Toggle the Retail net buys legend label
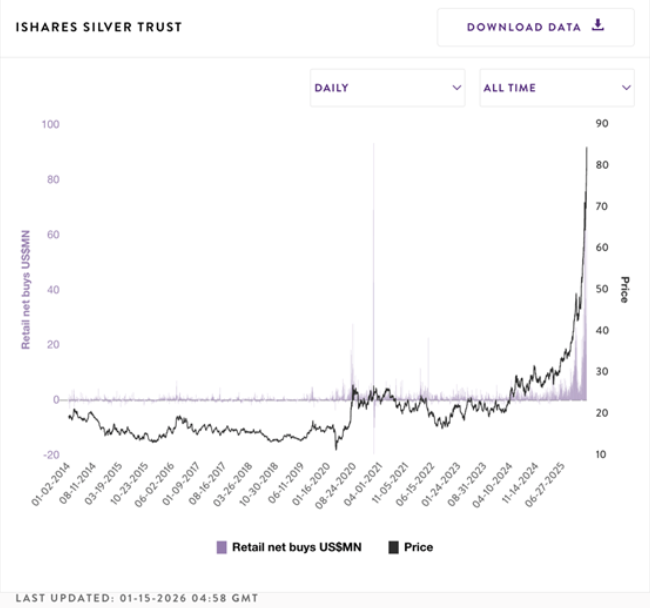This screenshot has width=650, height=608. [297, 547]
